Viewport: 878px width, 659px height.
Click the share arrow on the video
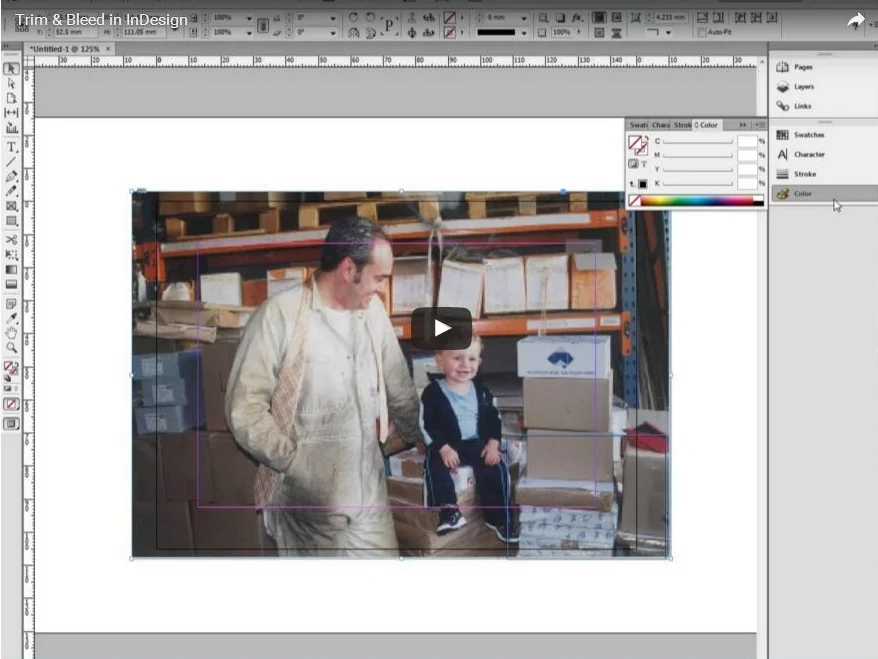pyautogui.click(x=855, y=21)
